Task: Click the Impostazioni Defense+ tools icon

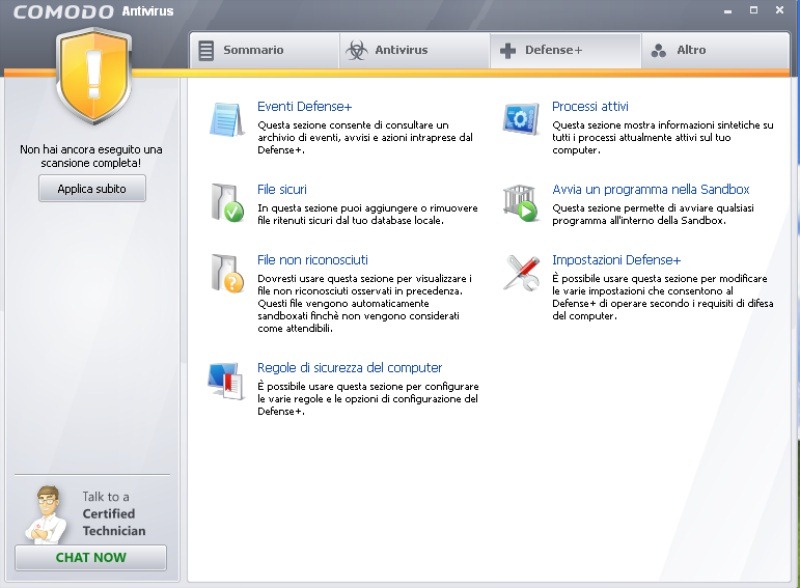Action: click(521, 273)
